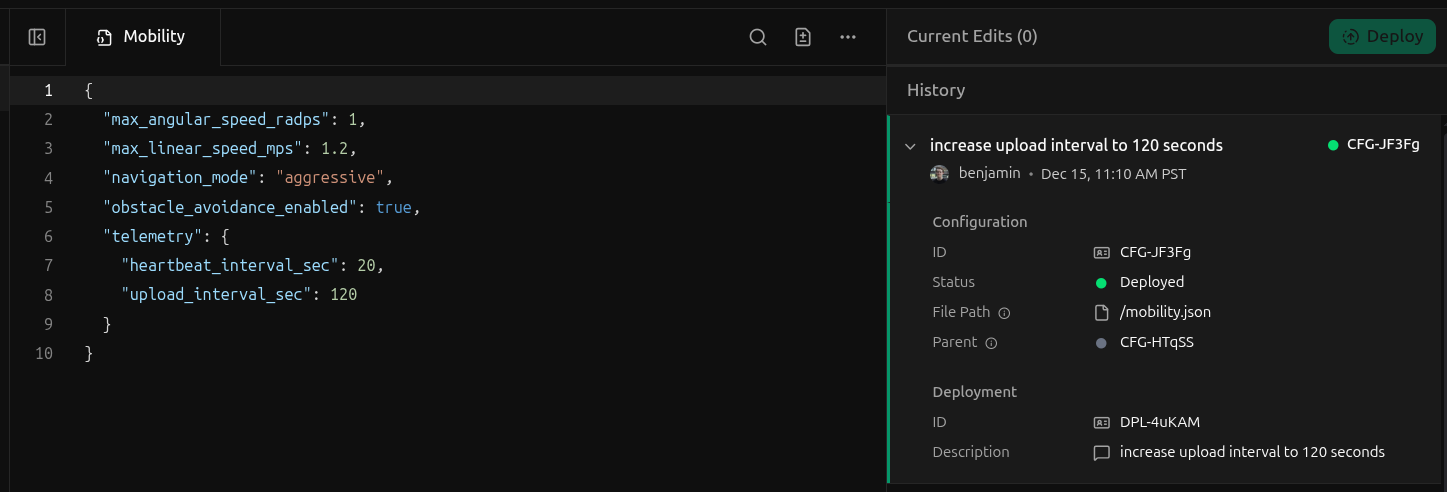Toggle the sidebar panel icon

pos(37,37)
